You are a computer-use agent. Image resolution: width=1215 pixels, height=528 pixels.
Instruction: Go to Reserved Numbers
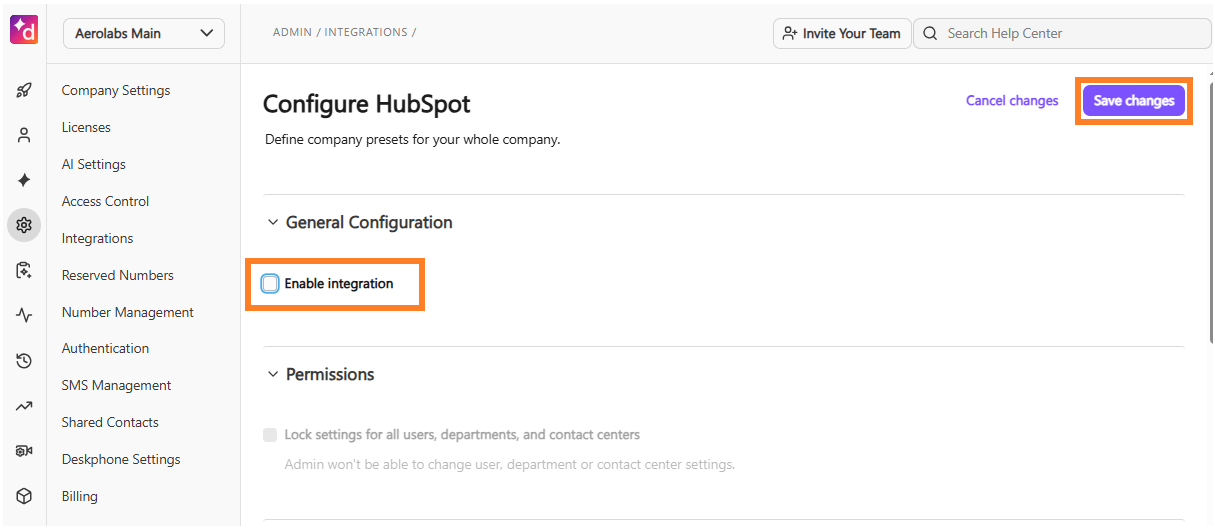117,275
